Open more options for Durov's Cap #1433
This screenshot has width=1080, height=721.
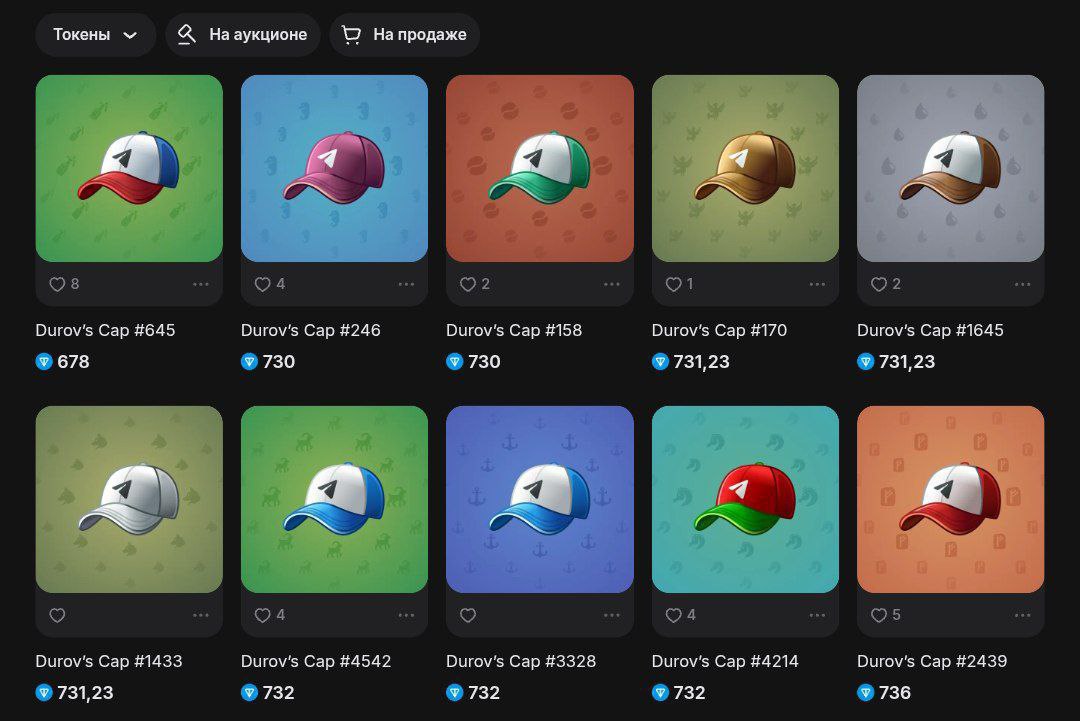[x=200, y=615]
